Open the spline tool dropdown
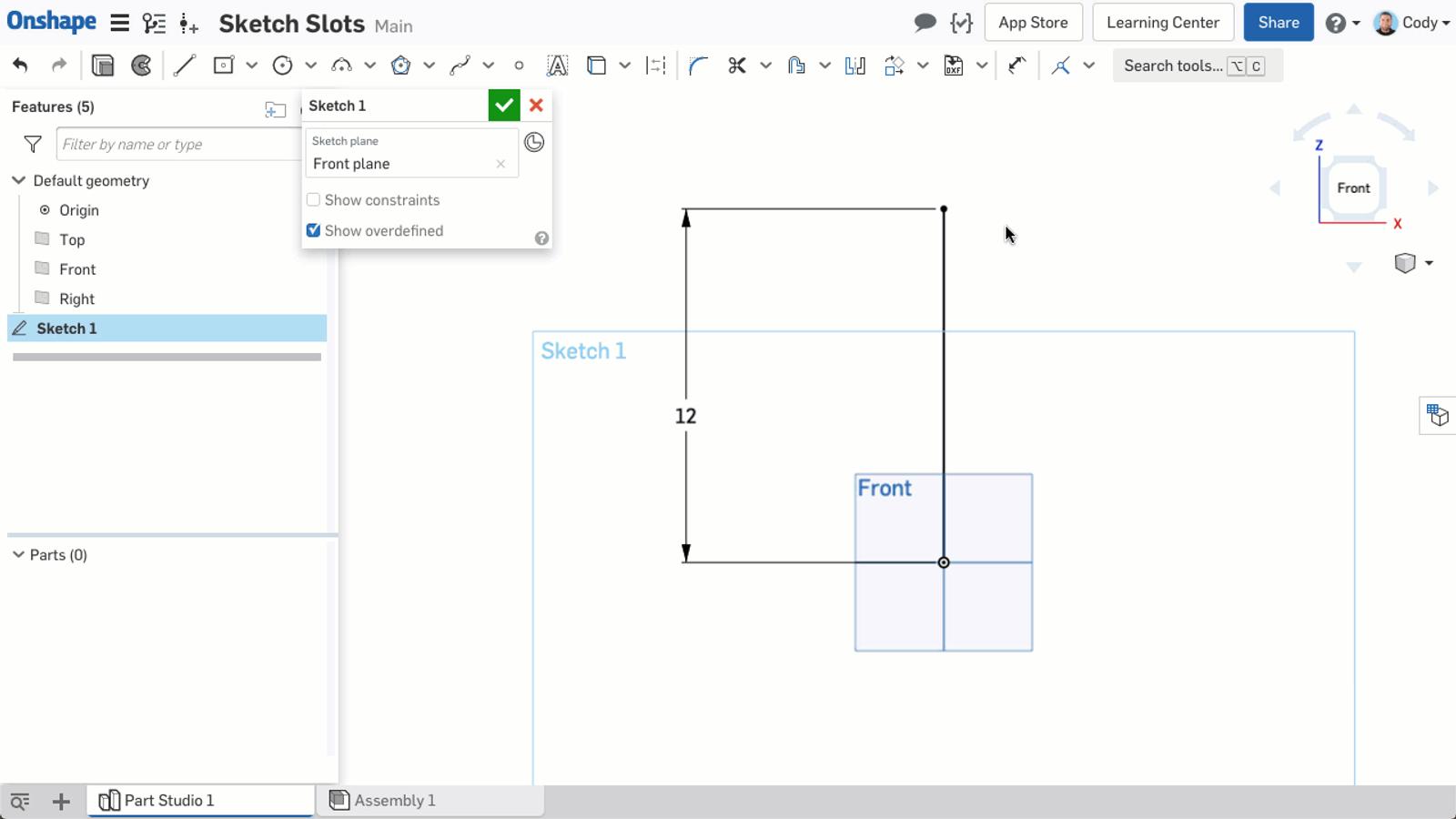The width and height of the screenshot is (1456, 819). (x=489, y=65)
